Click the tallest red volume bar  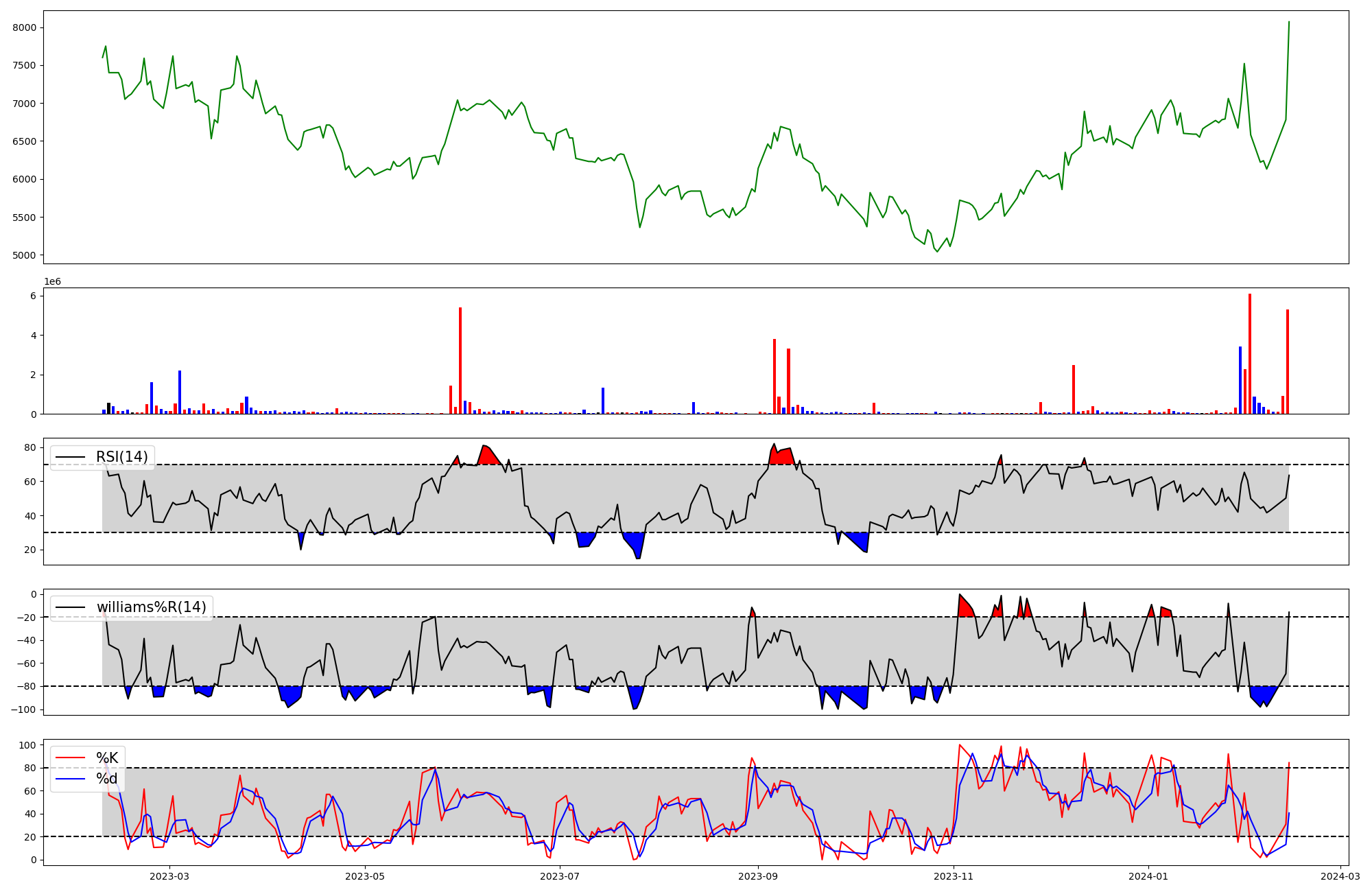click(1250, 353)
